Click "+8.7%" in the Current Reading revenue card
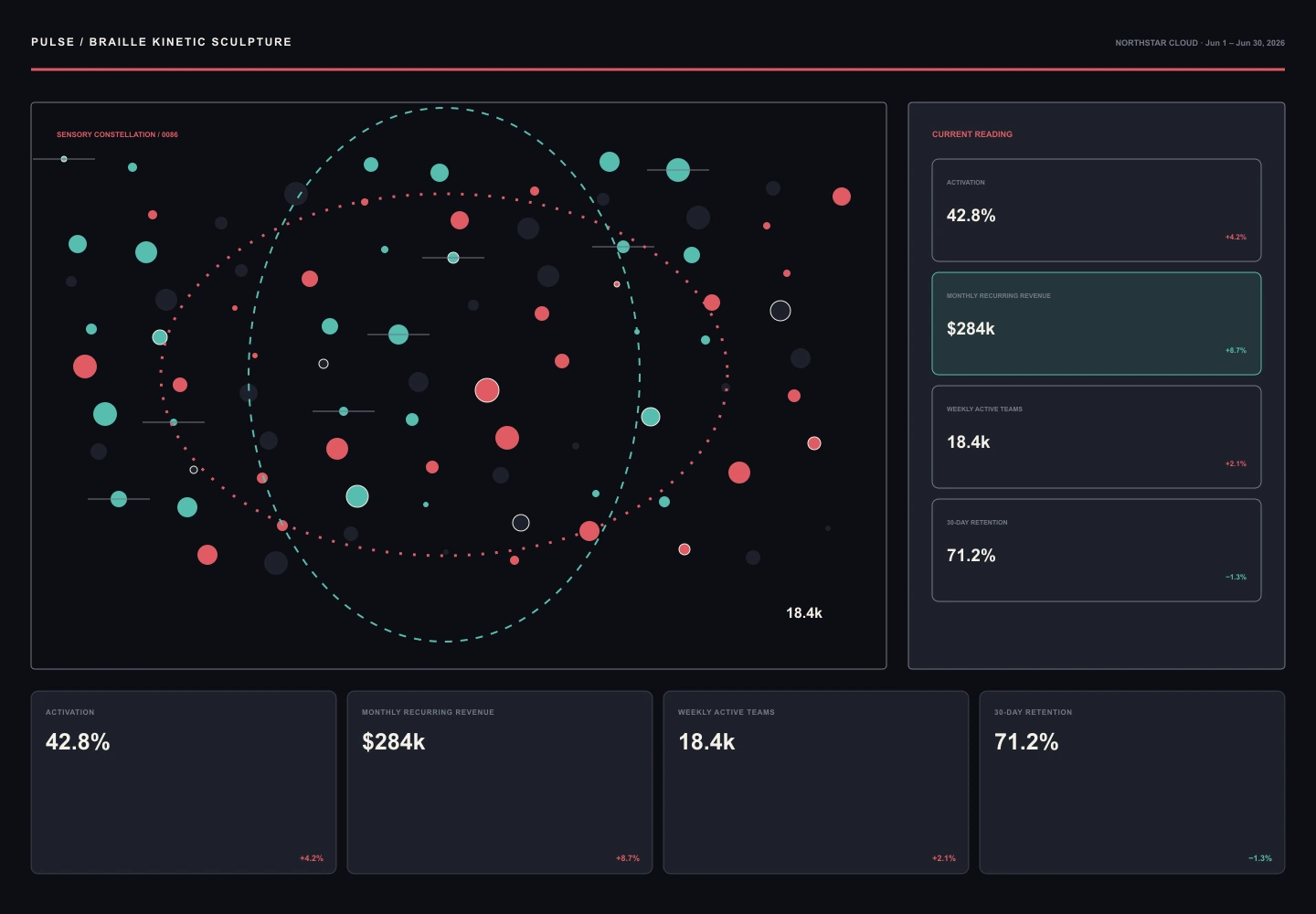Screen dimensions: 1316x914 pos(1236,351)
